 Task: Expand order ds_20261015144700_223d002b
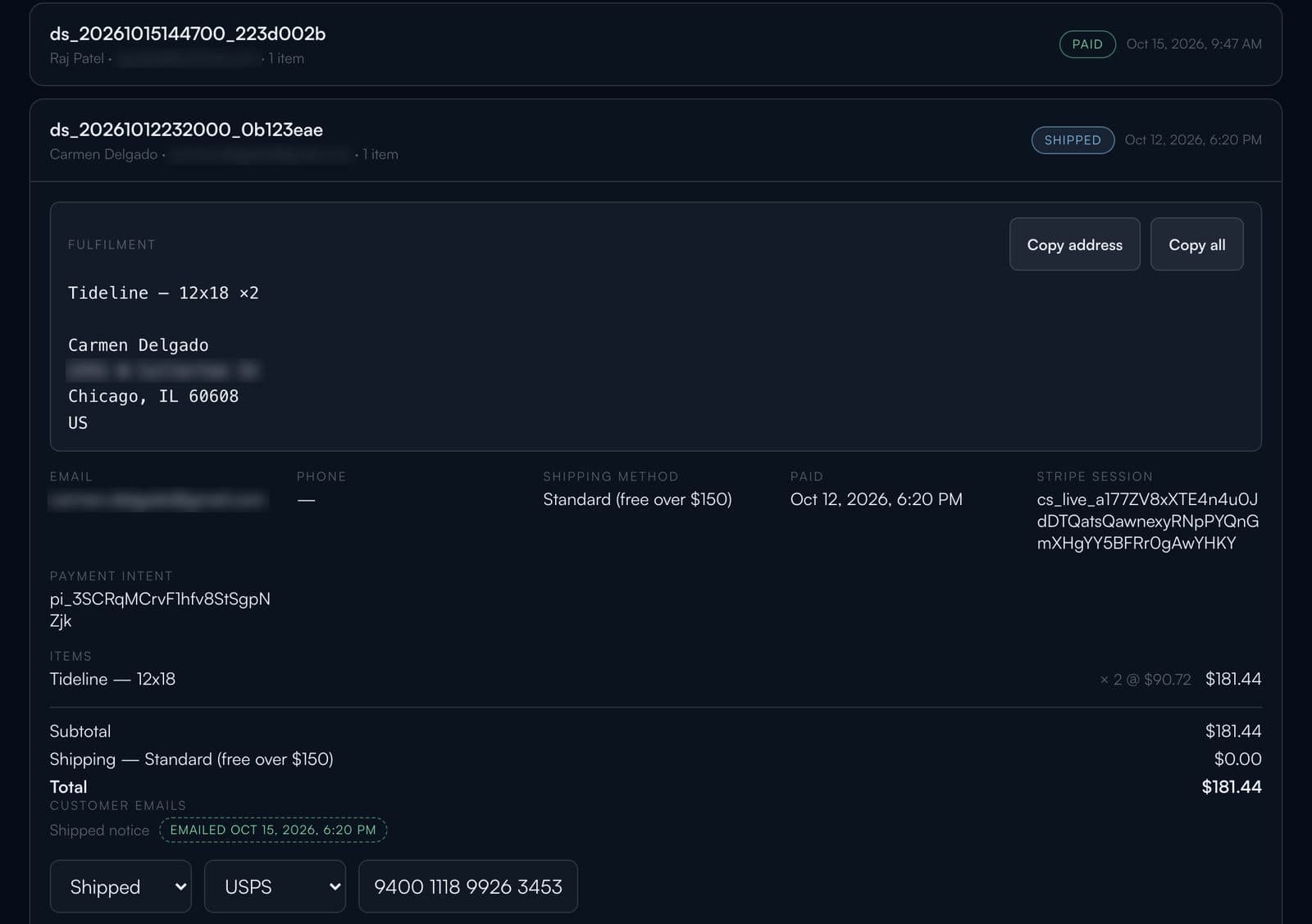point(656,44)
